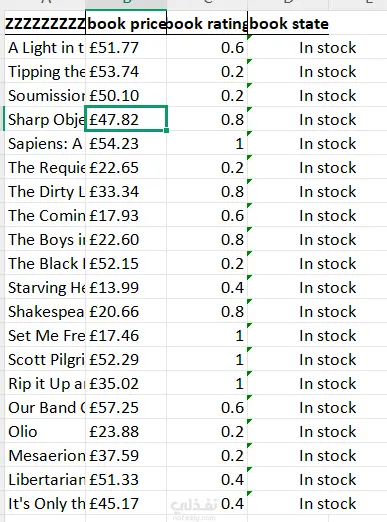Select the rating cell beside £54.23
The height and width of the screenshot is (522, 387).
tap(207, 143)
